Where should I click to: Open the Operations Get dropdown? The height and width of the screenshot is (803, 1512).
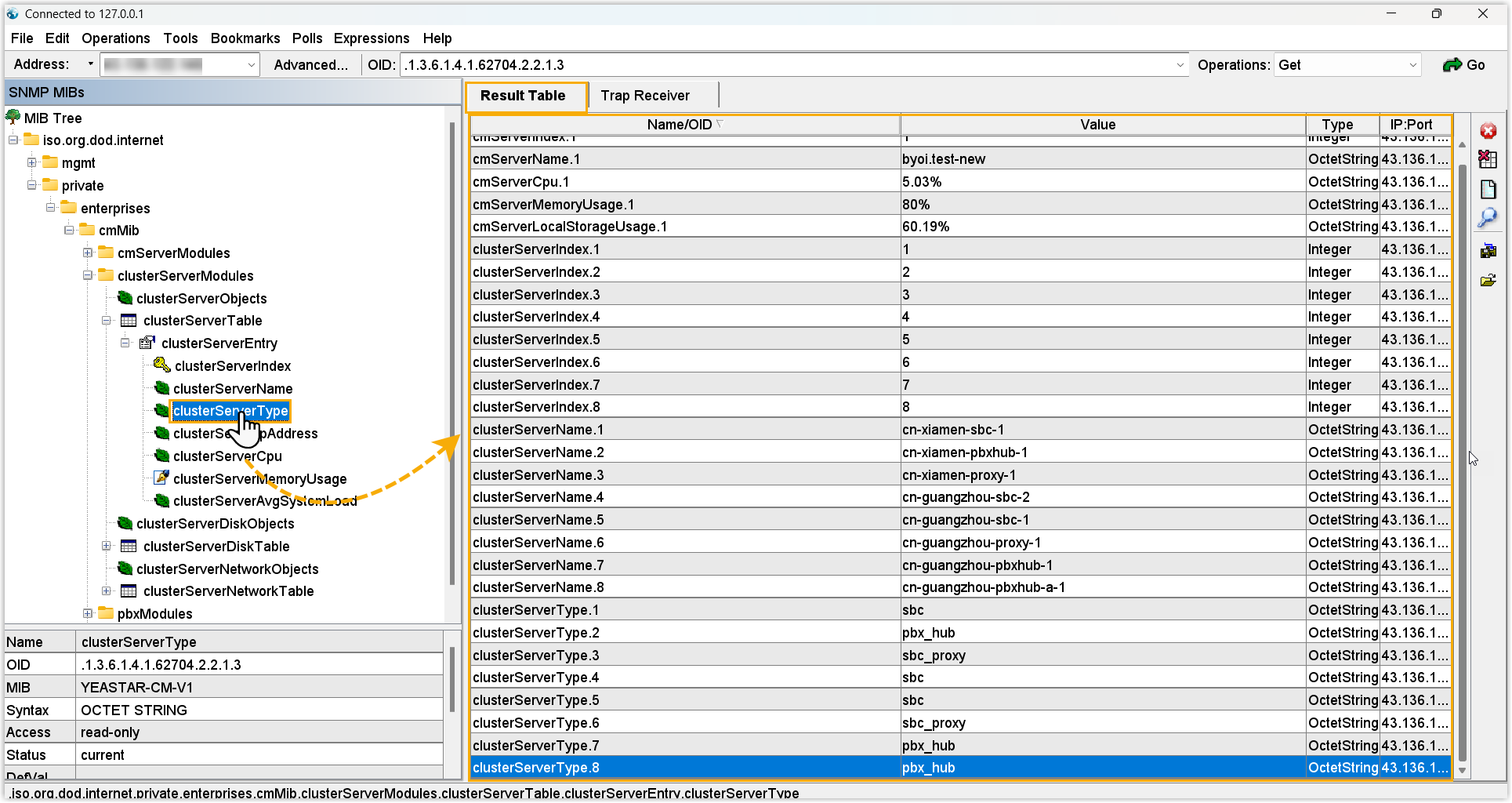click(x=1412, y=65)
